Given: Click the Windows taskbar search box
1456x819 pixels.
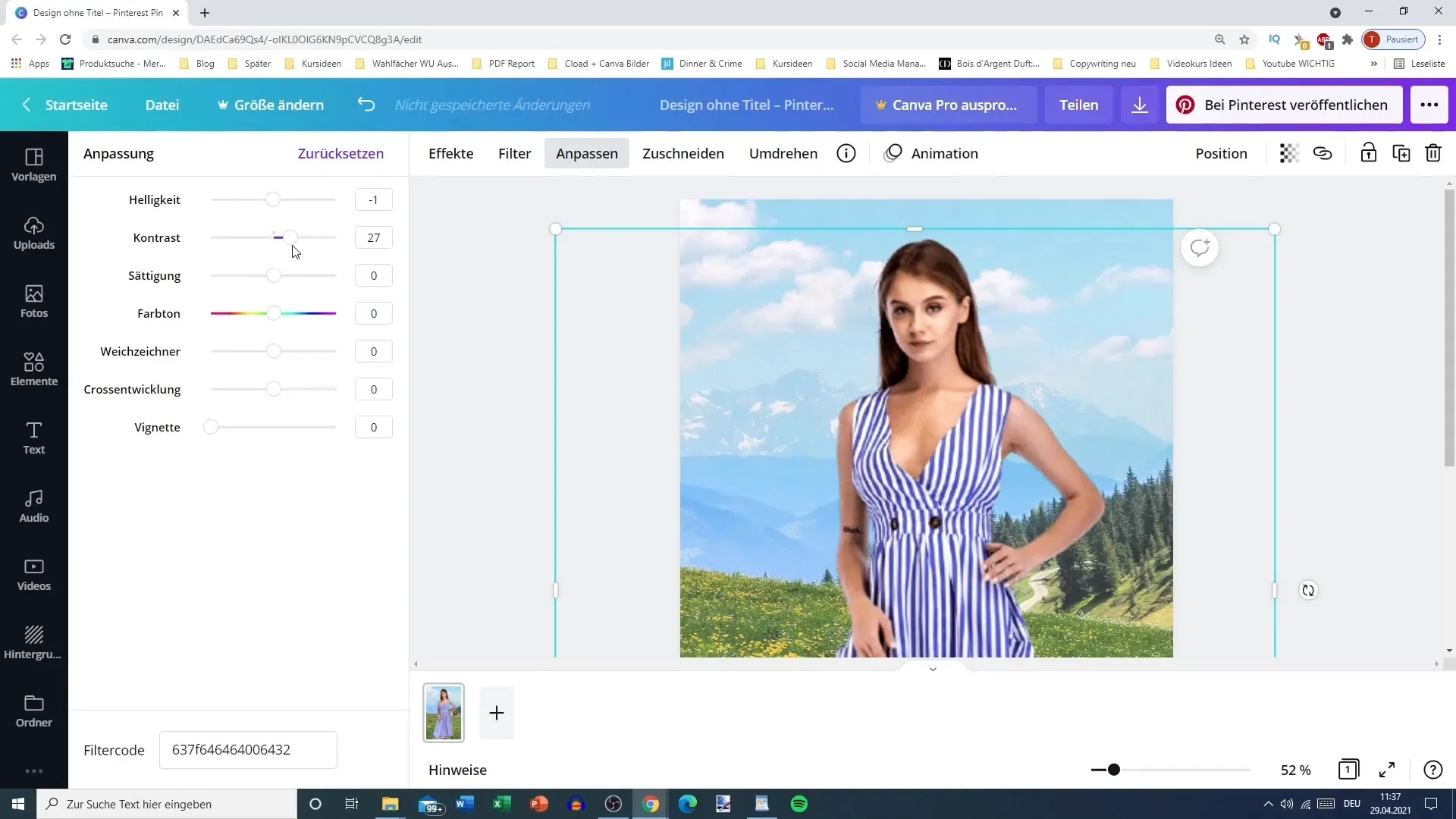Looking at the screenshot, I should pos(167,804).
